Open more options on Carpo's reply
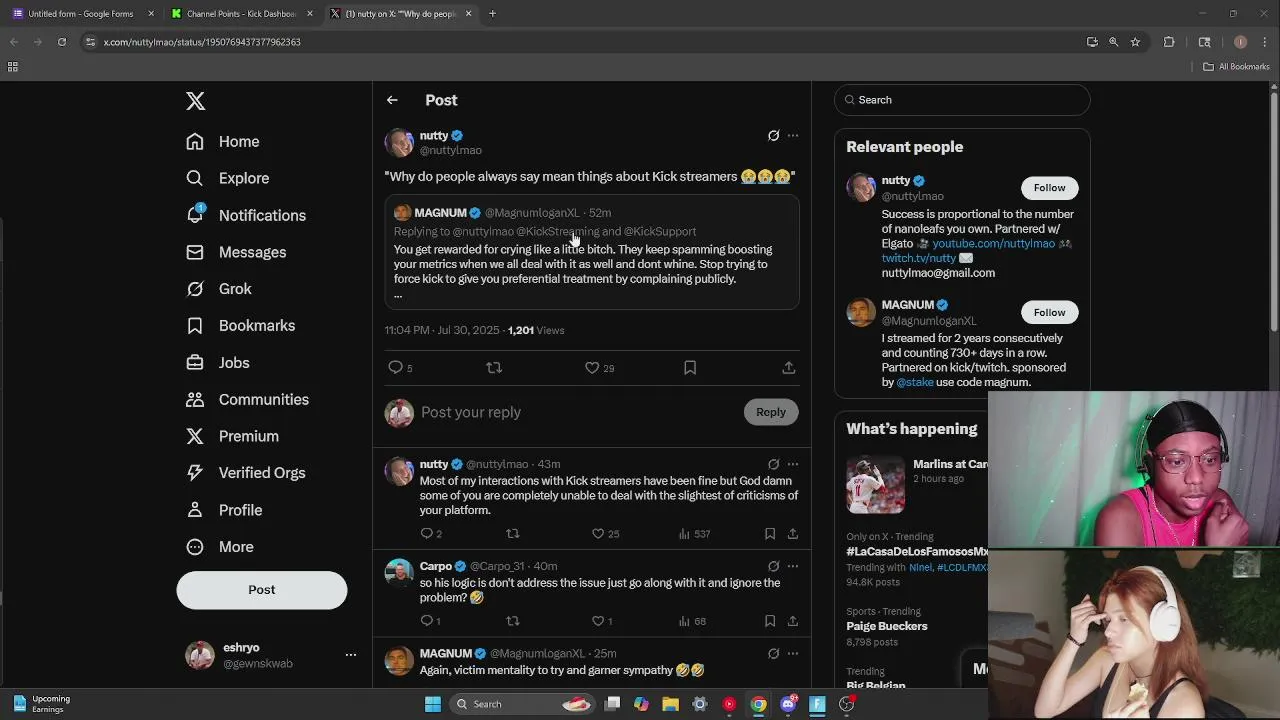This screenshot has height=720, width=1280. pos(793,566)
